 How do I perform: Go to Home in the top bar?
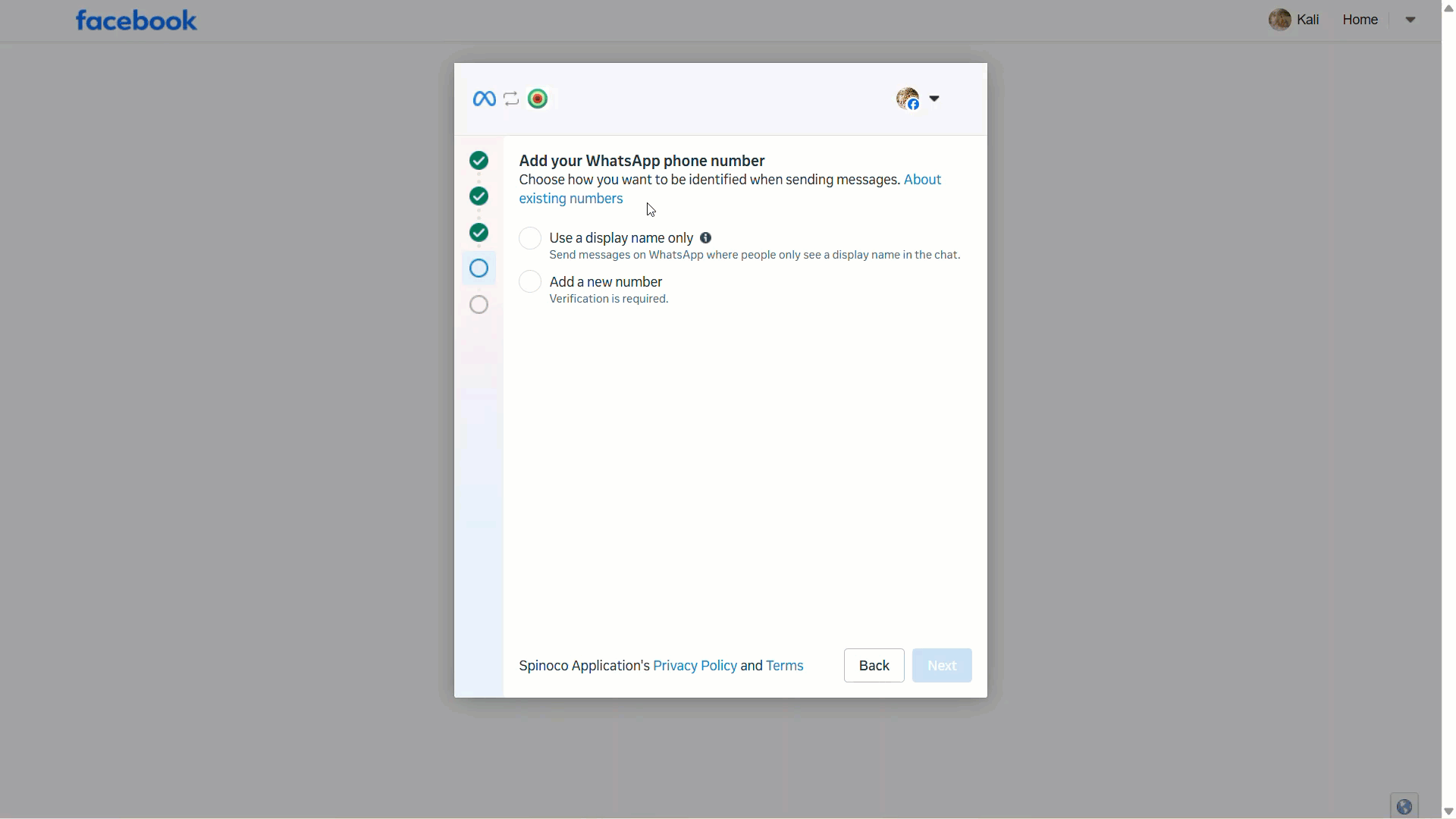point(1360,20)
